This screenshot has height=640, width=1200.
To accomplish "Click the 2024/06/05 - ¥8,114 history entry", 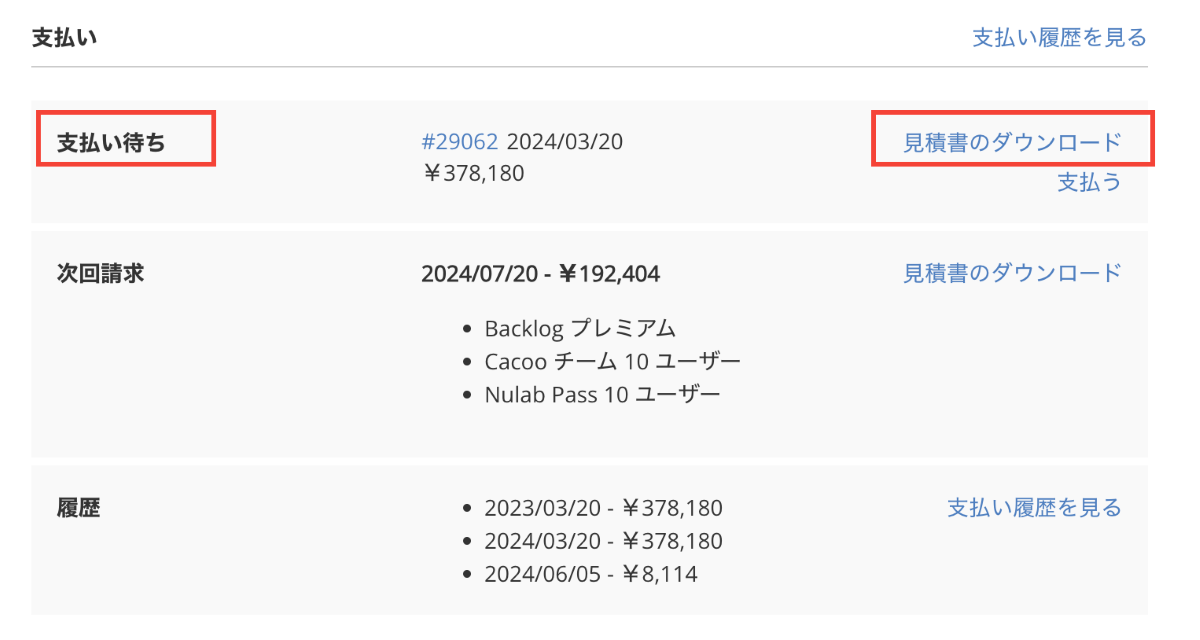I will tap(591, 574).
